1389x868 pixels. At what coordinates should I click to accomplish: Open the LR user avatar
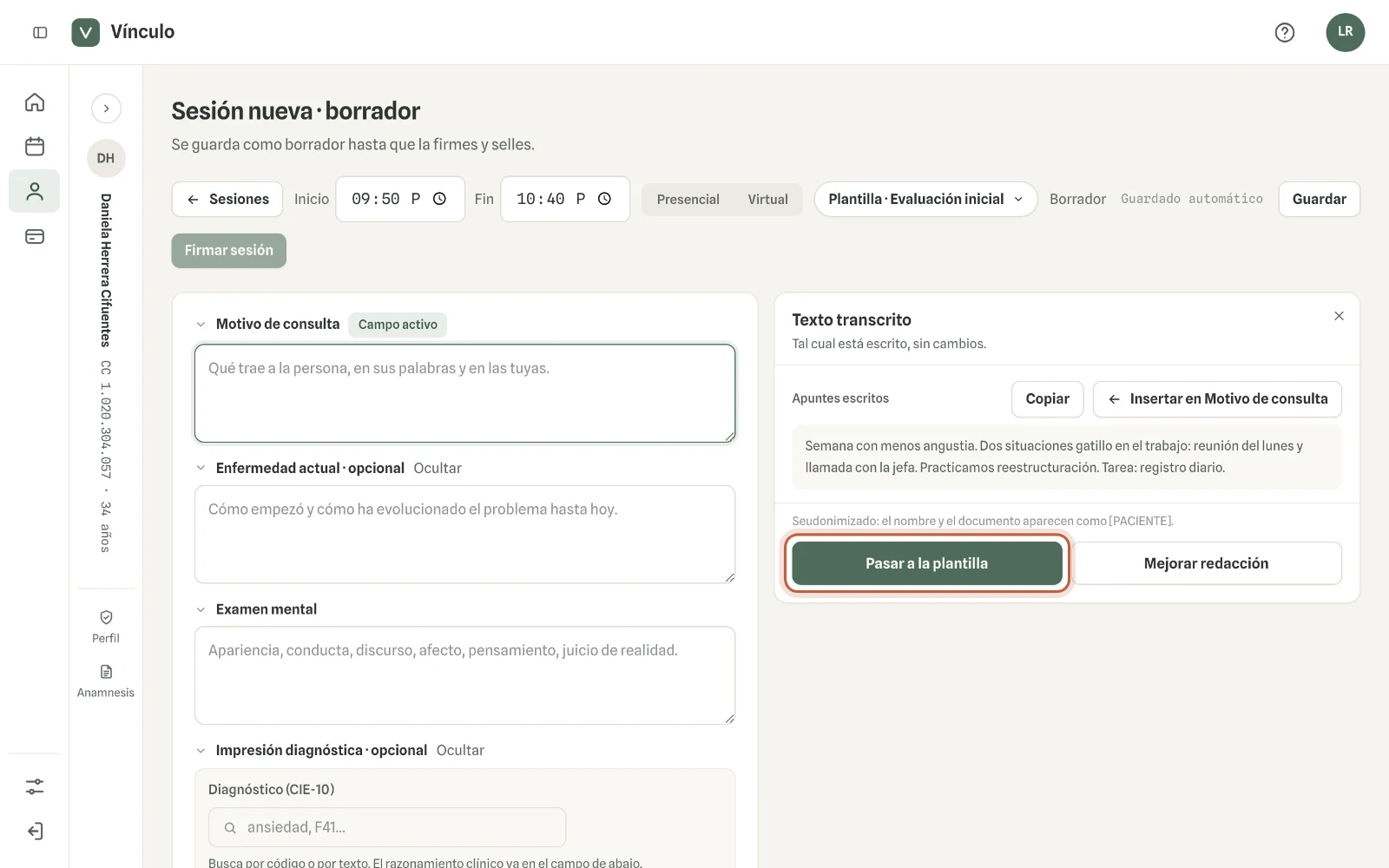pyautogui.click(x=1345, y=32)
